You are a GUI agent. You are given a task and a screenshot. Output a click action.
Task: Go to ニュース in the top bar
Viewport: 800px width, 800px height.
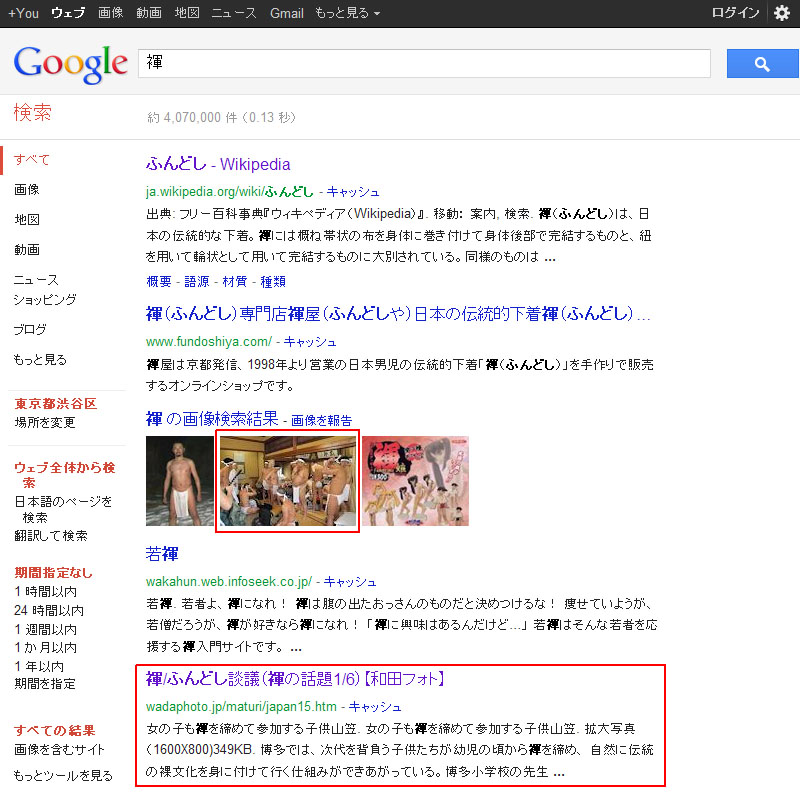(234, 13)
